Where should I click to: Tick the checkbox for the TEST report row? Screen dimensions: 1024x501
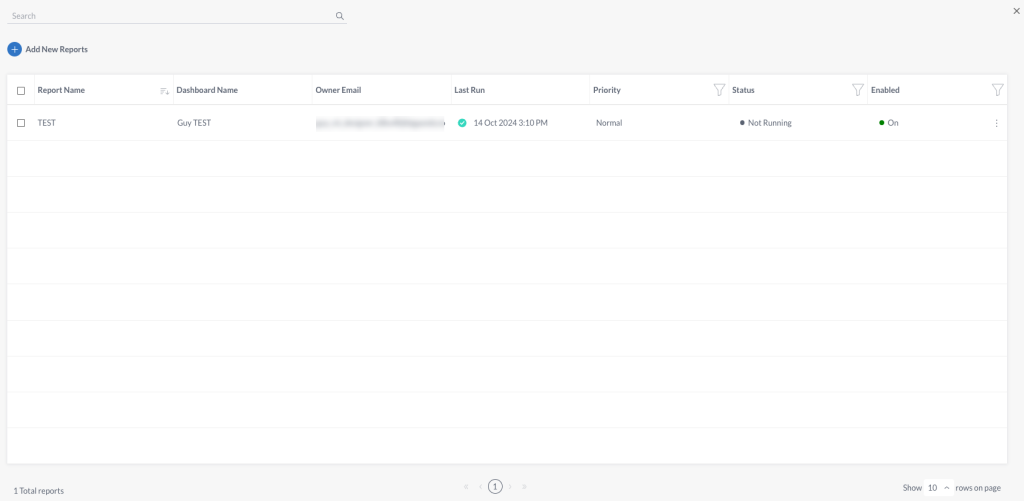click(21, 123)
